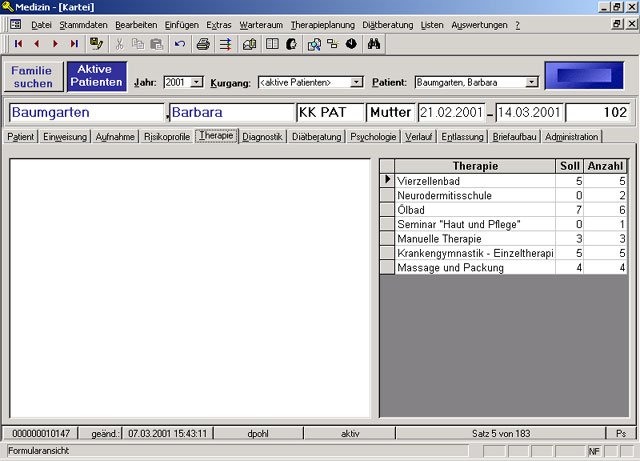Viewport: 640px width, 461px height.
Task: Open the Extras menu
Action: 219,25
